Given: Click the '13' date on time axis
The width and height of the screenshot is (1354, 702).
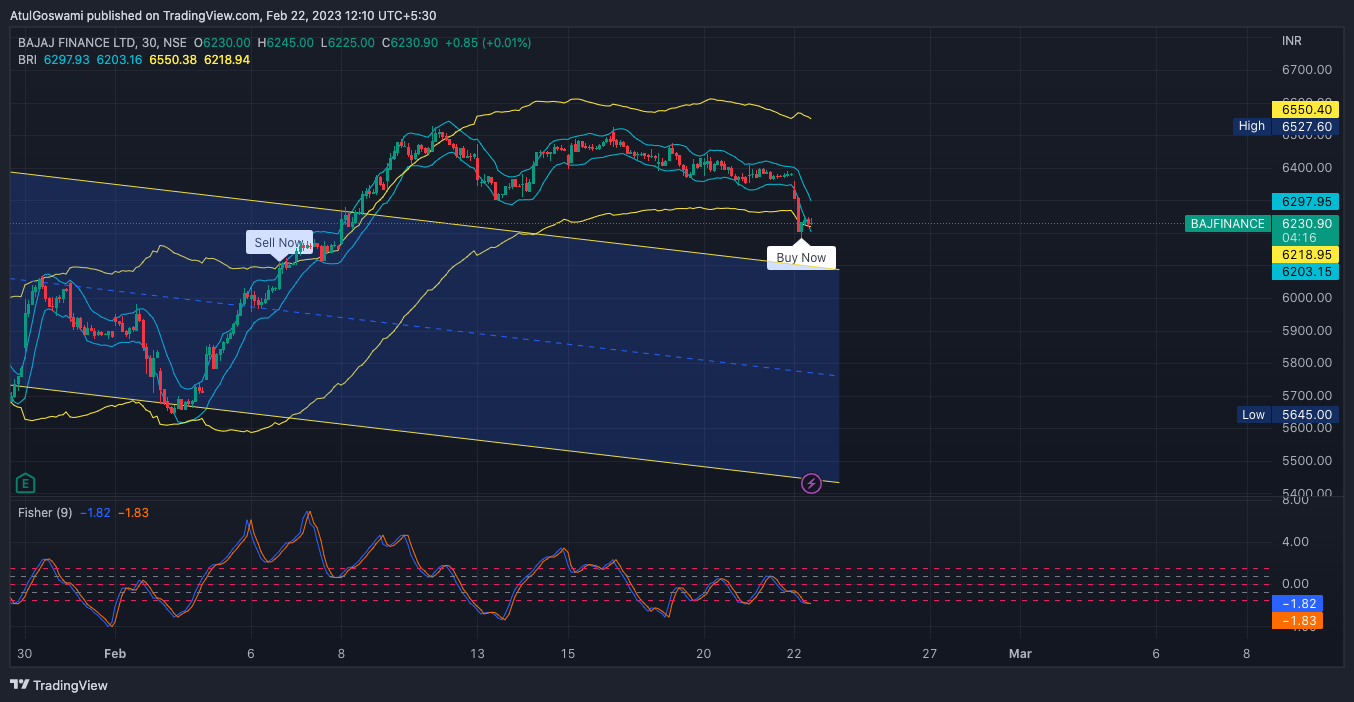Looking at the screenshot, I should (x=478, y=653).
